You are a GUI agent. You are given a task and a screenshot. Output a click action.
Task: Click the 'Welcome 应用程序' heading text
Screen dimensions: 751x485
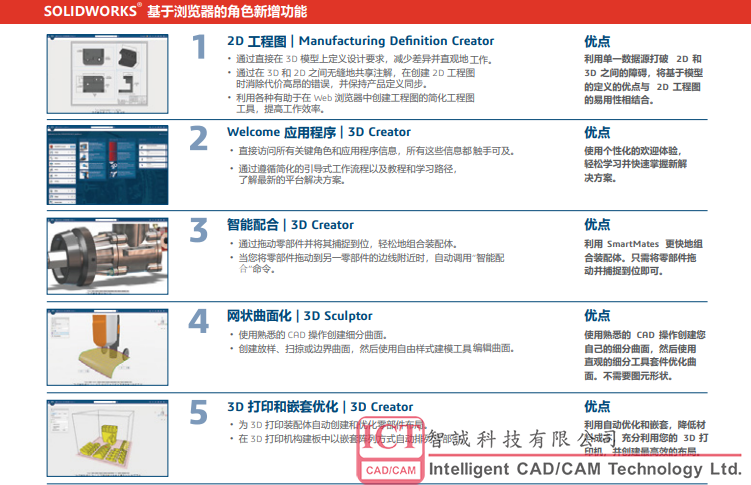pyautogui.click(x=281, y=132)
